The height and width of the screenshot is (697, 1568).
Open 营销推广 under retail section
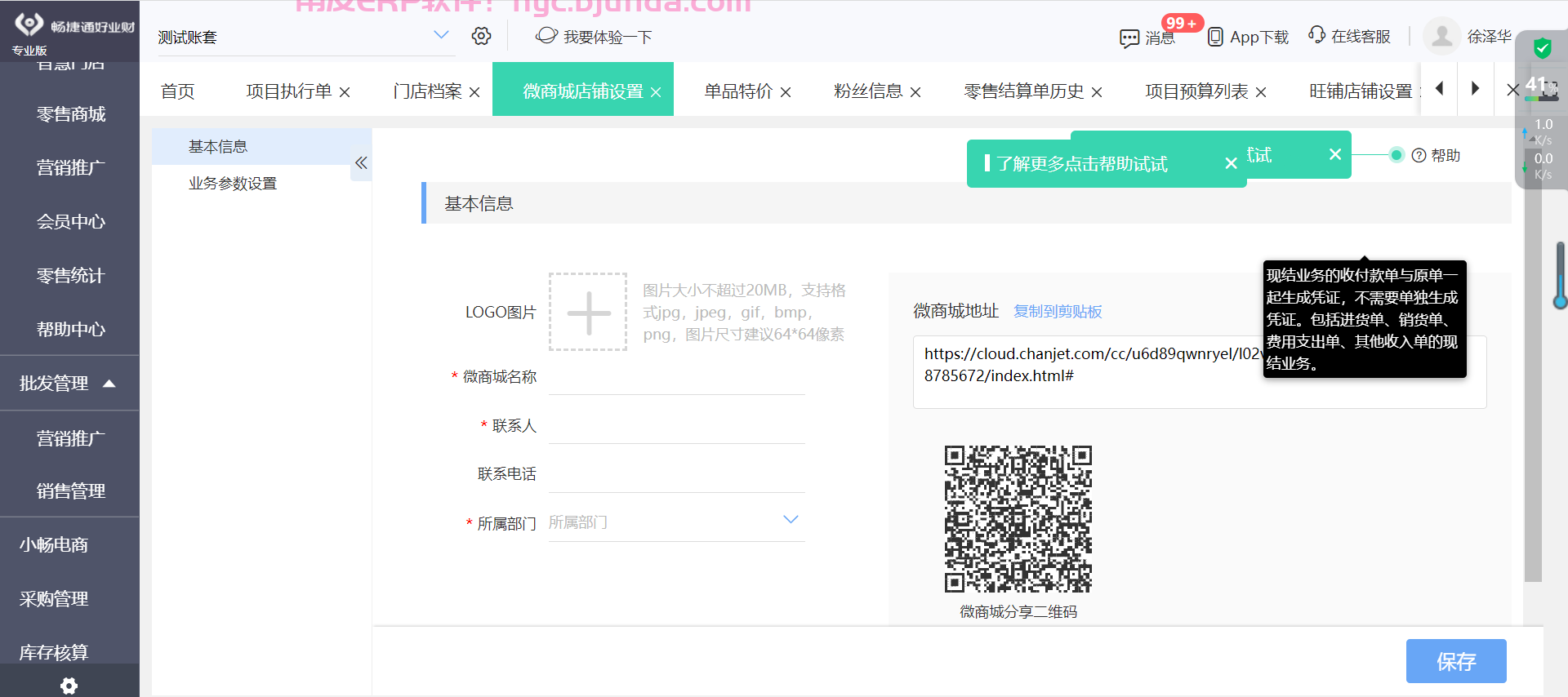71,168
